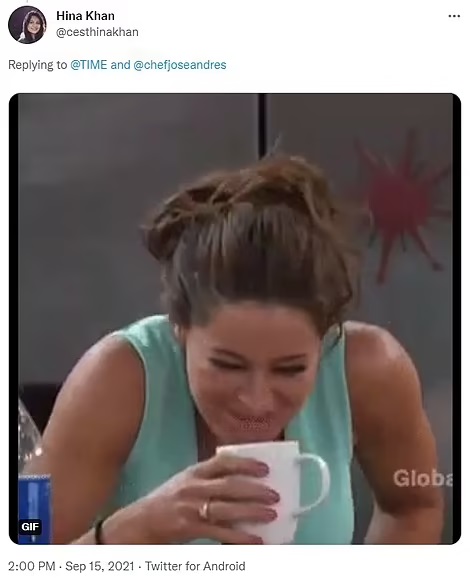Click the Replying to label text

click(x=38, y=65)
